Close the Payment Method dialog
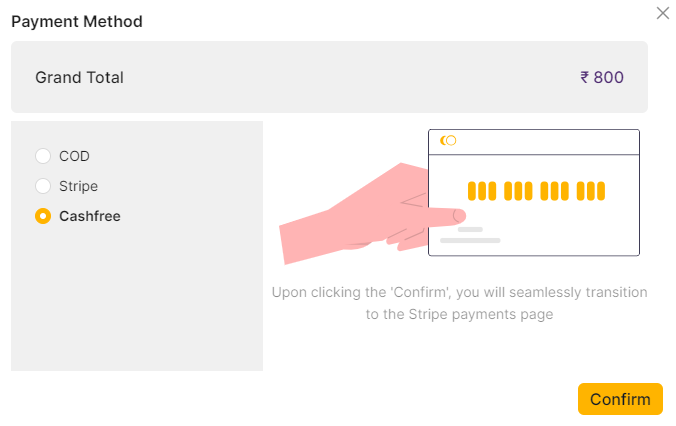 coord(662,13)
